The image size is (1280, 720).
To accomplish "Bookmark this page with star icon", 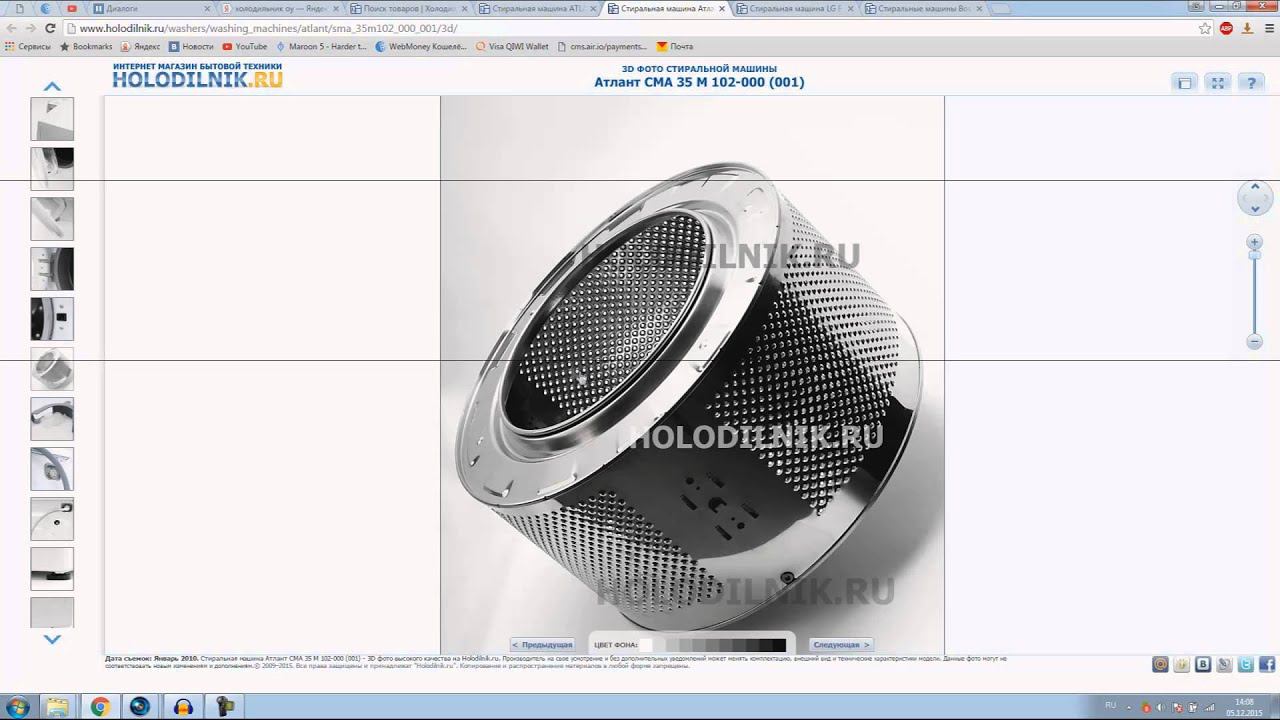I will pos(1205,28).
